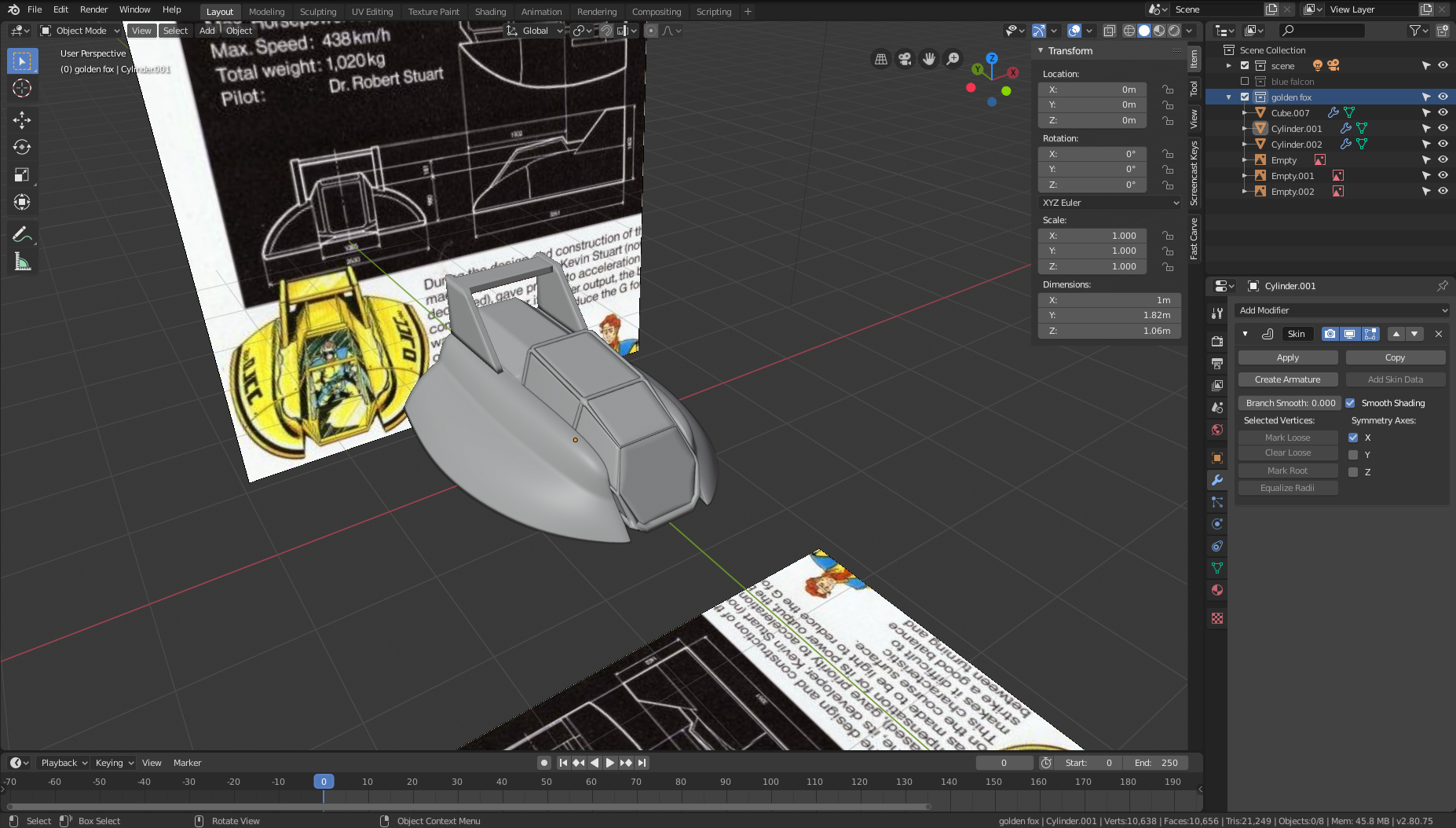Open the Render menu
The width and height of the screenshot is (1456, 828).
(93, 9)
